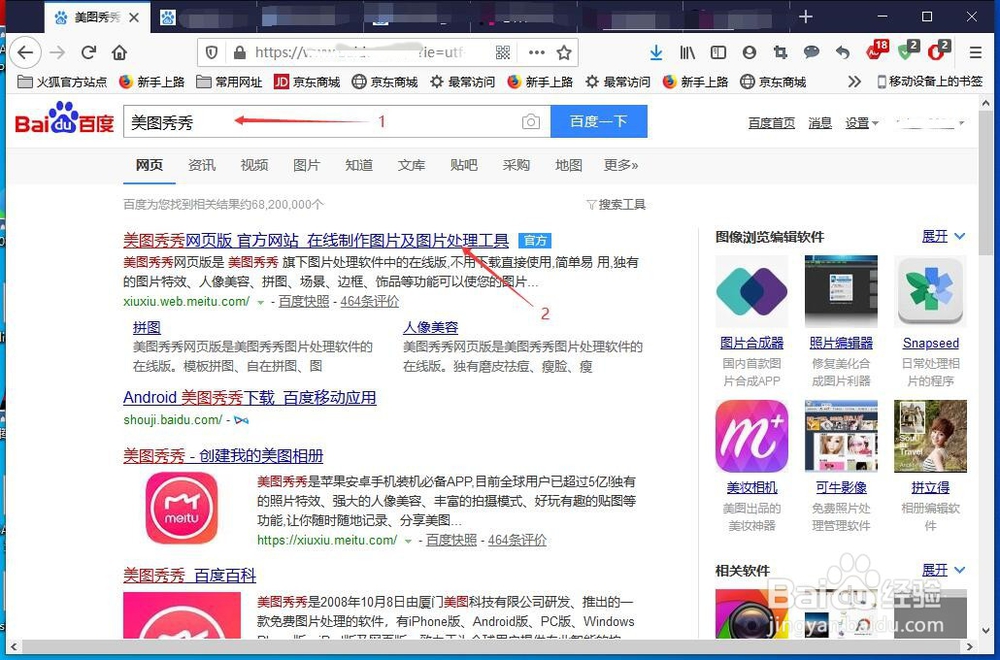
Task: Open the Snapseed app thumbnail
Action: pyautogui.click(x=930, y=291)
